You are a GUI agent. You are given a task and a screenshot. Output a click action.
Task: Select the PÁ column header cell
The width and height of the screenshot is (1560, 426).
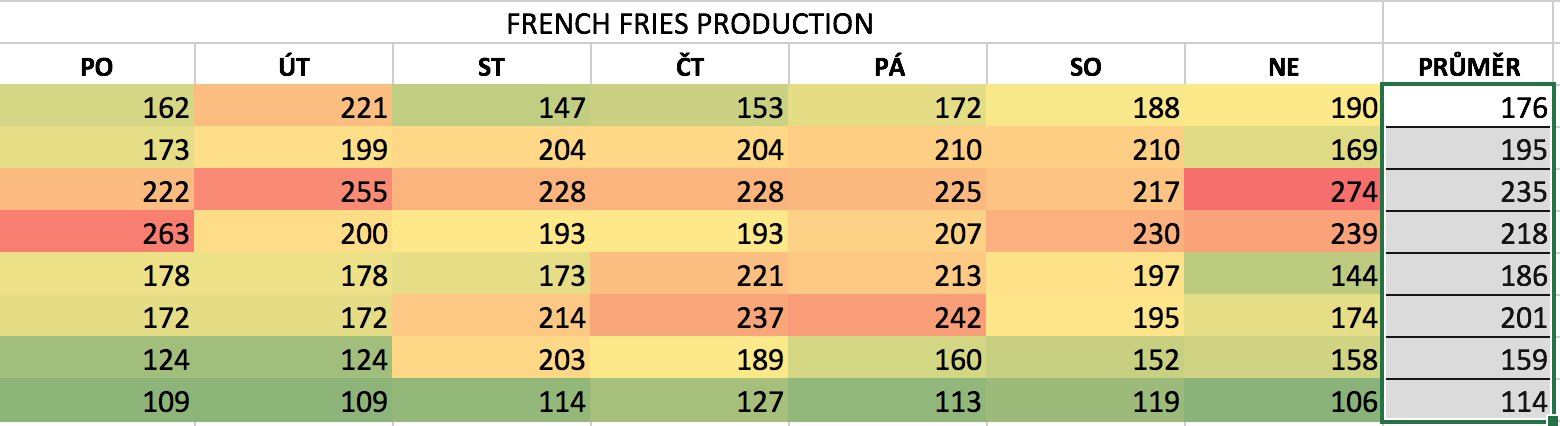[887, 67]
